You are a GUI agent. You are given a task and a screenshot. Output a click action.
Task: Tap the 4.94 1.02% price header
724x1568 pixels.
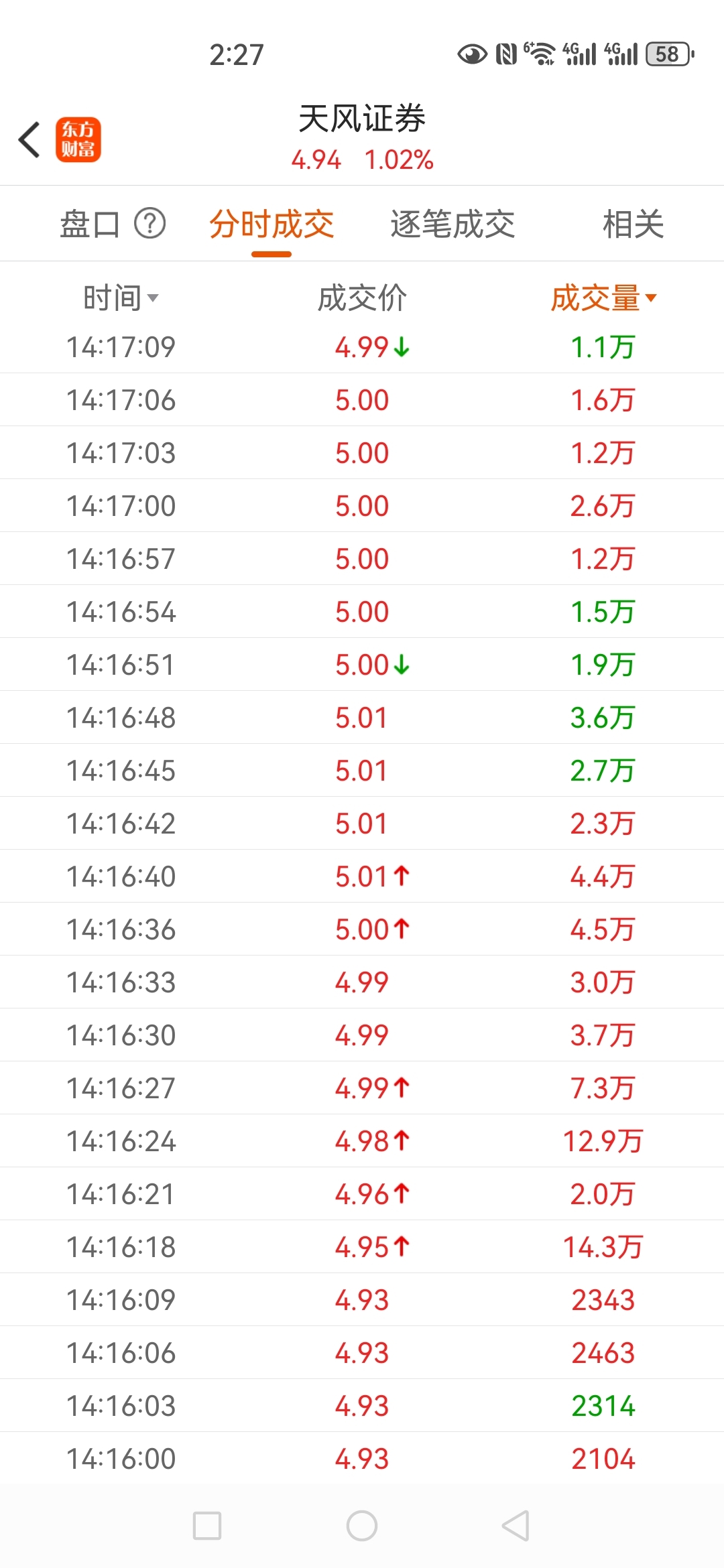pyautogui.click(x=362, y=160)
